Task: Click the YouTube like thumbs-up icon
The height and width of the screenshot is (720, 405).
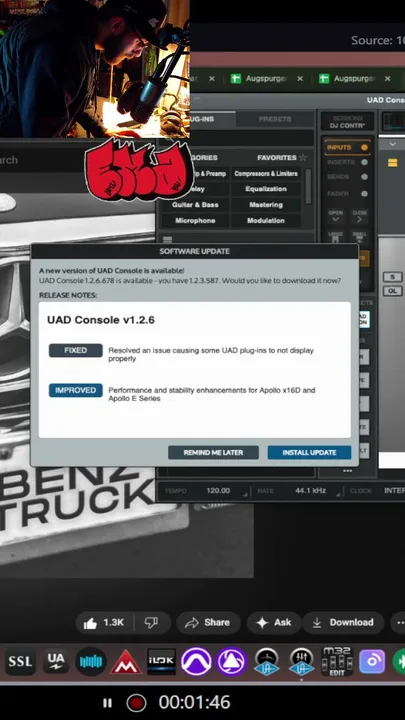Action: coord(90,623)
